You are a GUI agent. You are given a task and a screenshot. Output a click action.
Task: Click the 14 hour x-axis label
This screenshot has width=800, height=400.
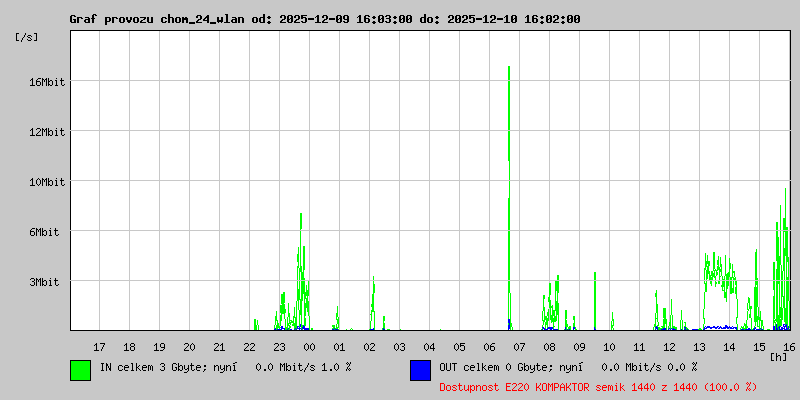tap(730, 347)
